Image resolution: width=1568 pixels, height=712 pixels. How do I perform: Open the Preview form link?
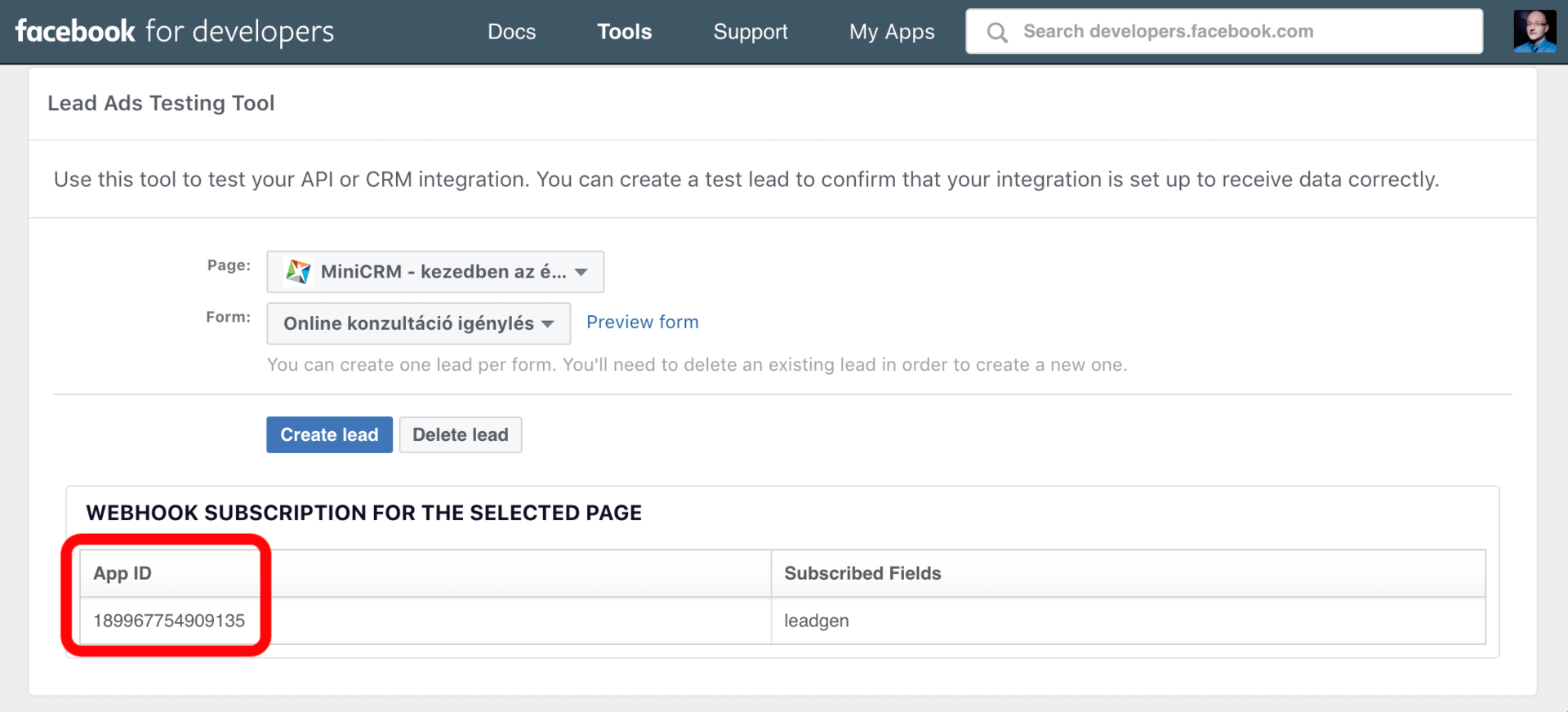click(643, 323)
